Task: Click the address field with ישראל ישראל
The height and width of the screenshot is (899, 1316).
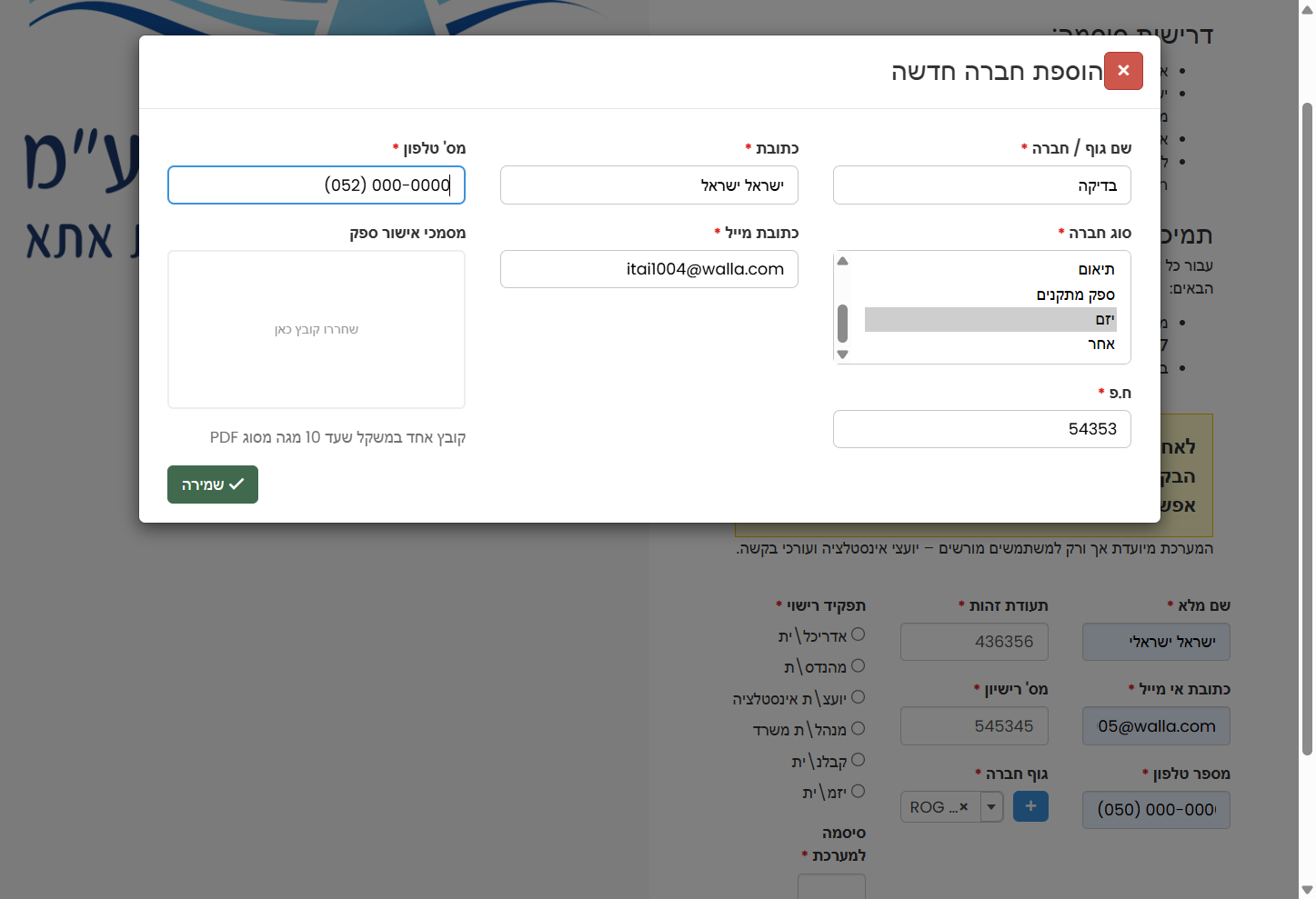Action: tap(649, 185)
